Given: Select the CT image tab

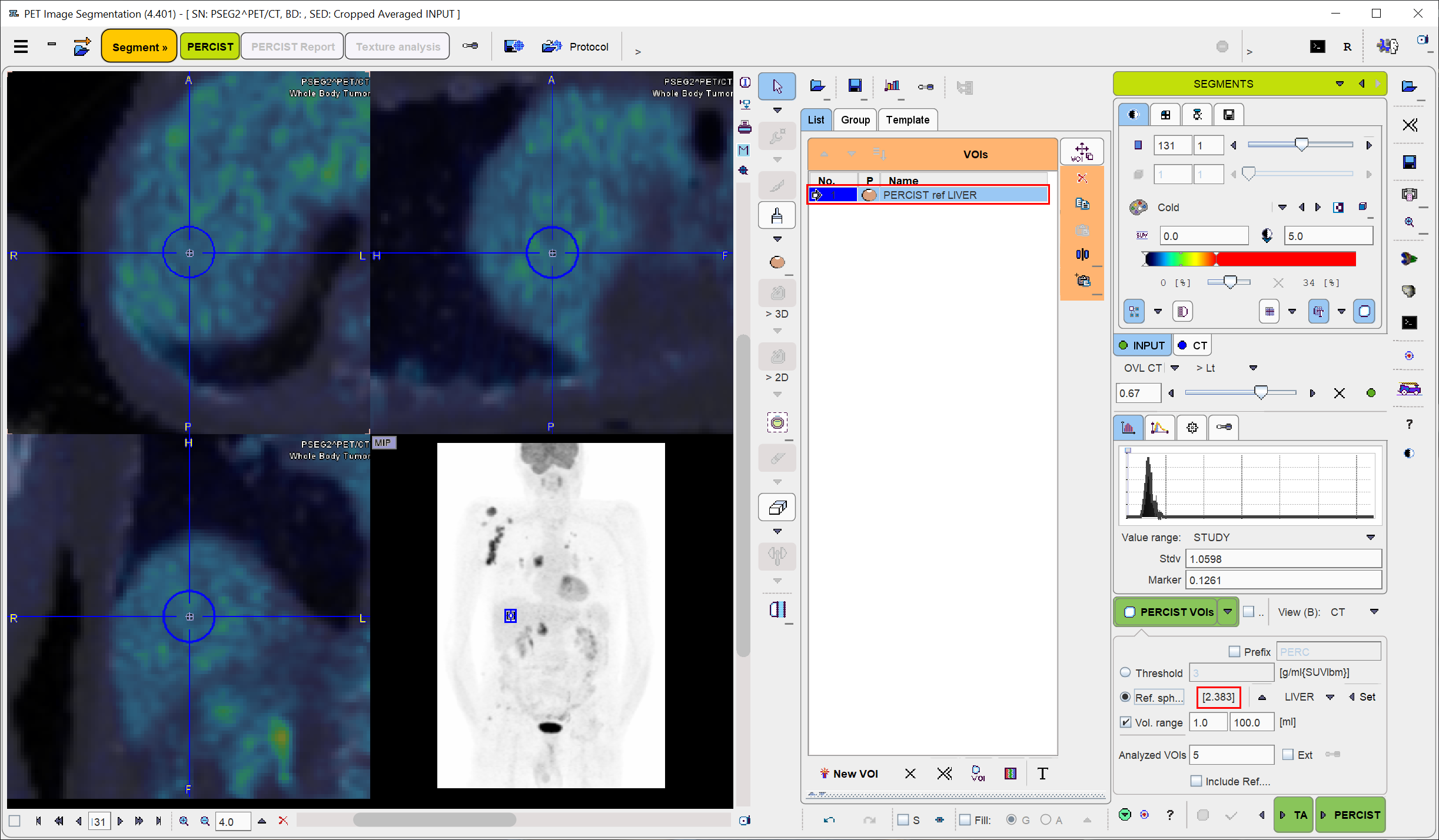Looking at the screenshot, I should click(x=1192, y=345).
